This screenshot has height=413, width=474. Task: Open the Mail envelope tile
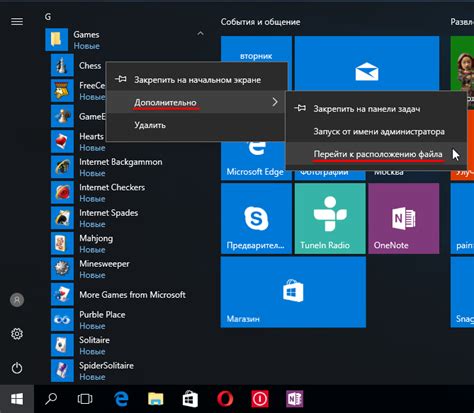(x=367, y=63)
